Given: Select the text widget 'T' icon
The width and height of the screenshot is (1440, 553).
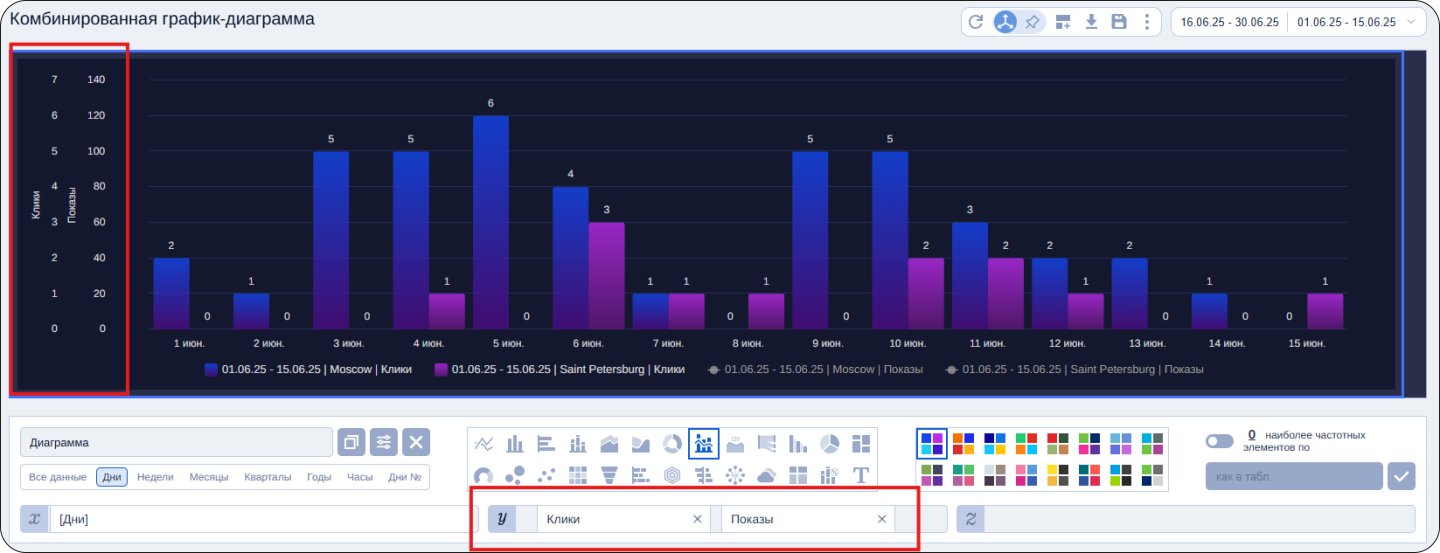Looking at the screenshot, I should pyautogui.click(x=860, y=474).
